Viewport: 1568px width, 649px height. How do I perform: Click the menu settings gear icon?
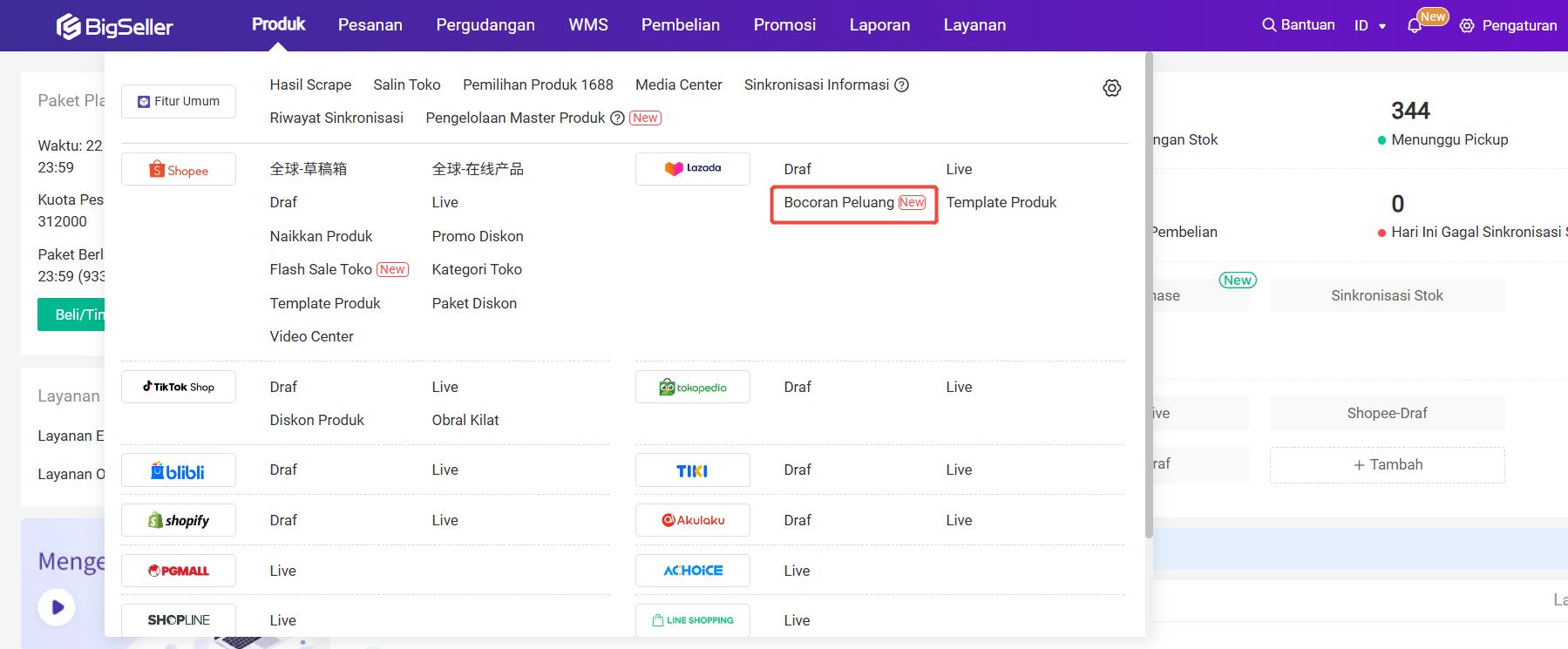[x=1111, y=88]
